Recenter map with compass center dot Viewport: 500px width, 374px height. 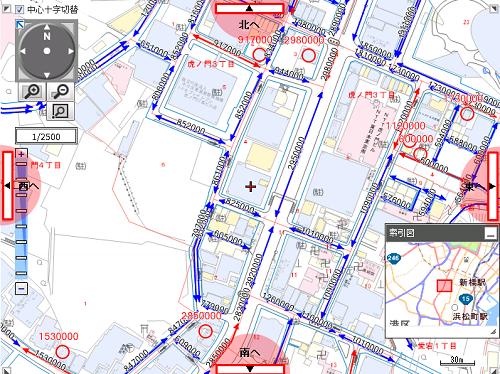pyautogui.click(x=47, y=51)
